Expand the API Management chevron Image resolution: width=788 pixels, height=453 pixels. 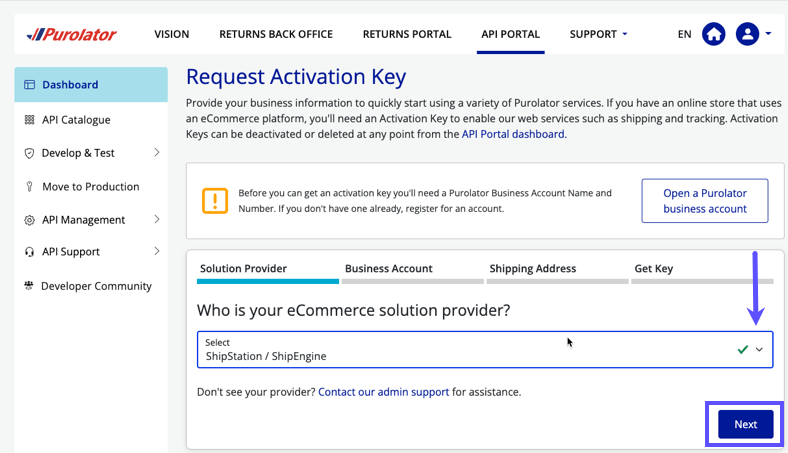[x=157, y=219]
